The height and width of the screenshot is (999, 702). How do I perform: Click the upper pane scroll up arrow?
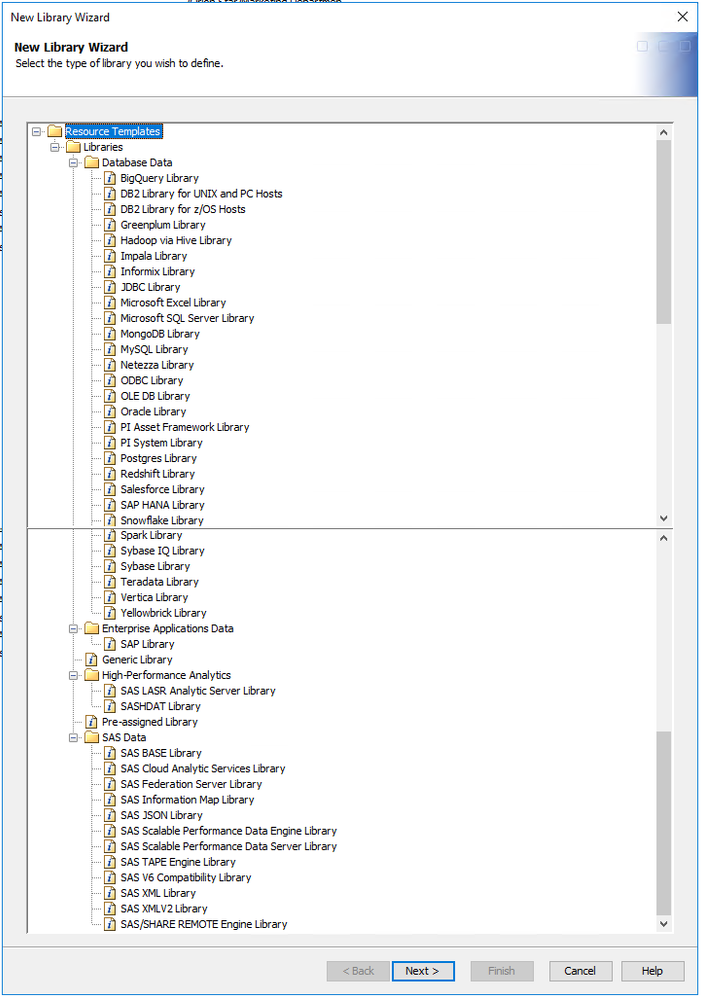[664, 133]
